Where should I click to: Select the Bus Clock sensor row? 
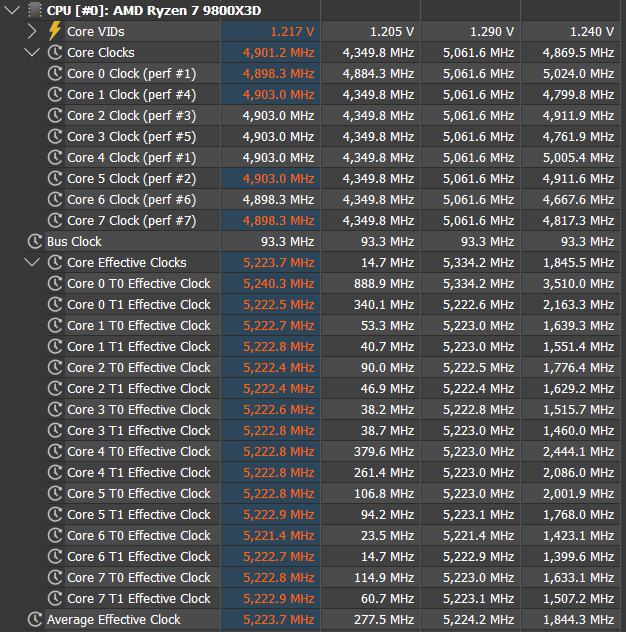[322, 241]
